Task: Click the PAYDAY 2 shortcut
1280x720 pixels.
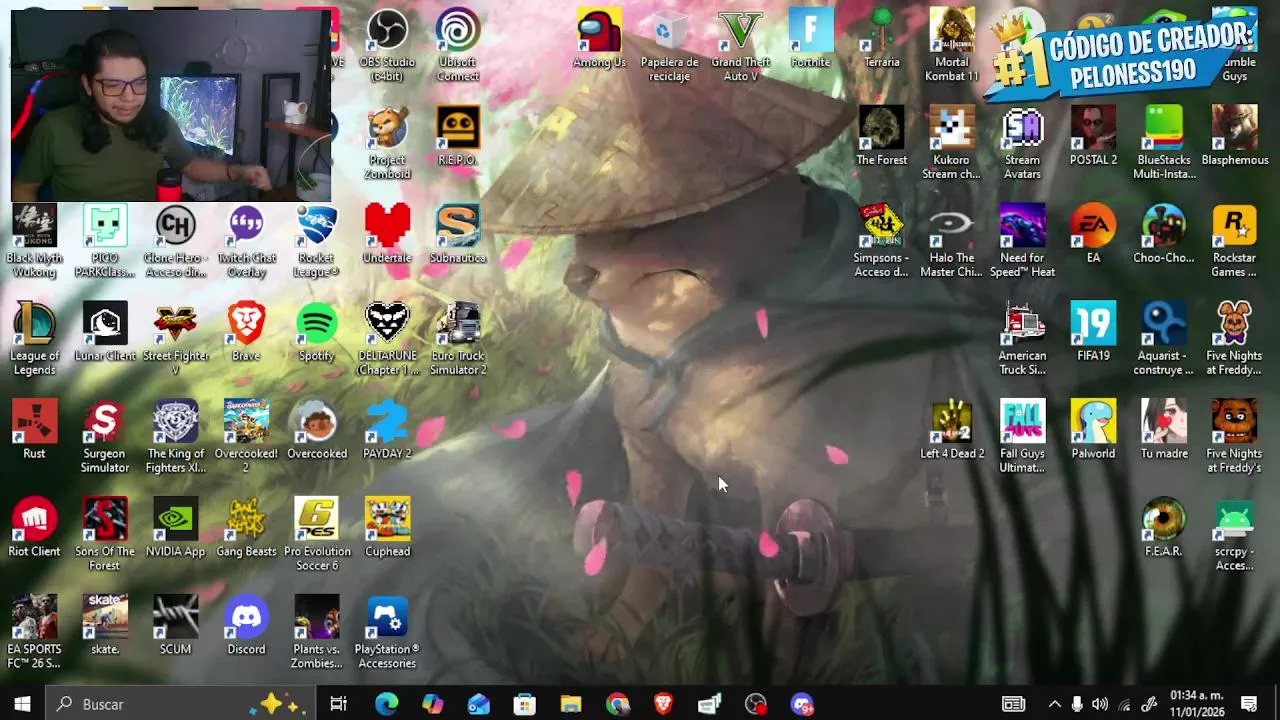Action: [387, 430]
